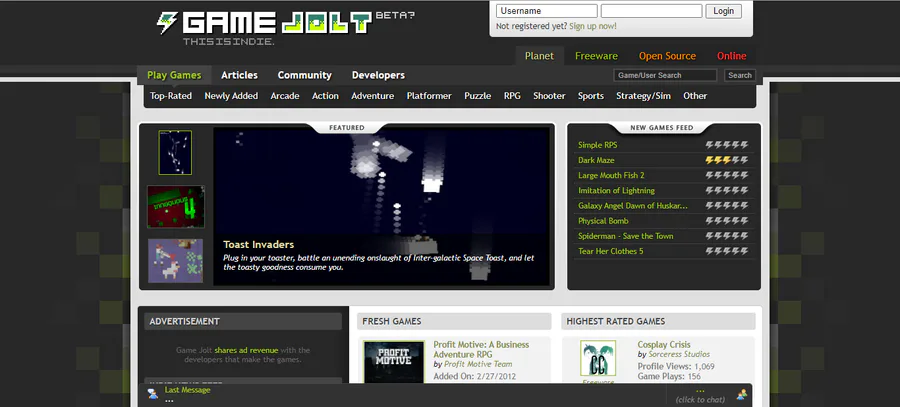Click the password input field

point(651,11)
